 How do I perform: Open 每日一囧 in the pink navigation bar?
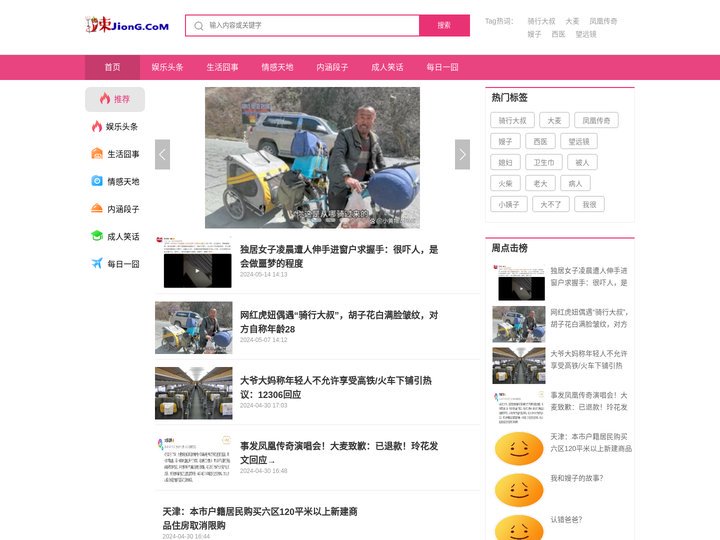(x=443, y=68)
